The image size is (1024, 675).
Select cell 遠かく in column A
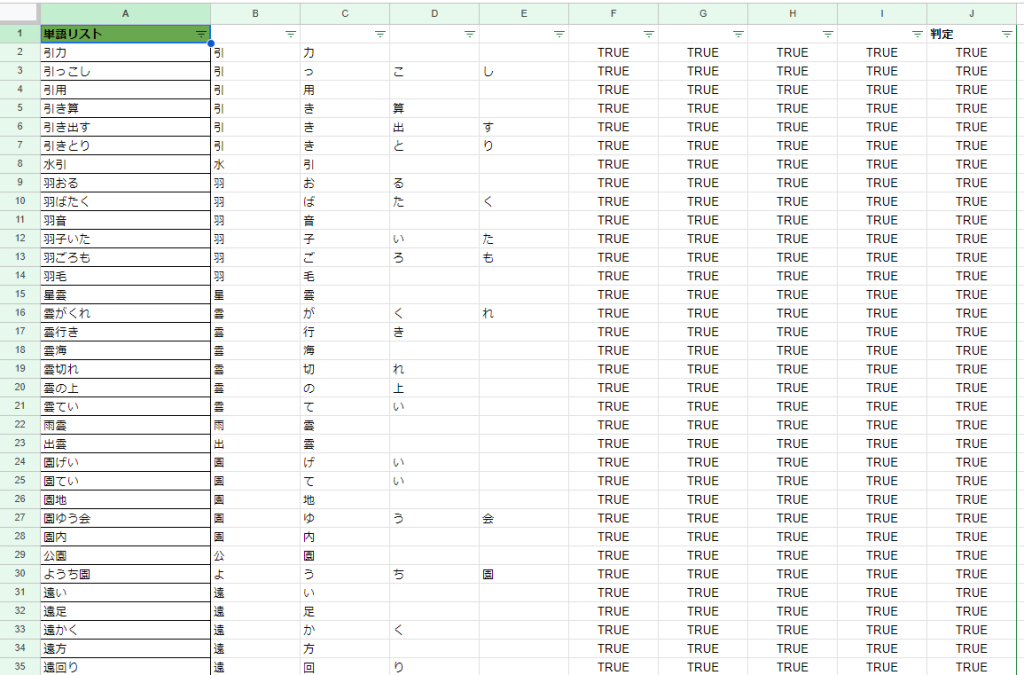(x=125, y=630)
